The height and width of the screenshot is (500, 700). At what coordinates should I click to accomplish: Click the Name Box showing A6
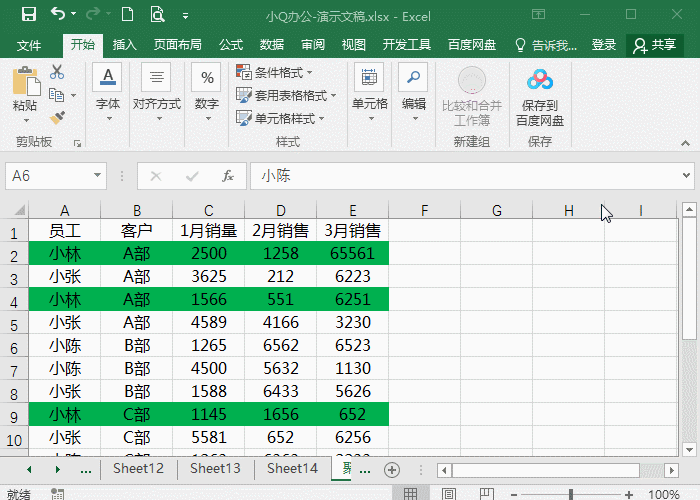point(47,176)
